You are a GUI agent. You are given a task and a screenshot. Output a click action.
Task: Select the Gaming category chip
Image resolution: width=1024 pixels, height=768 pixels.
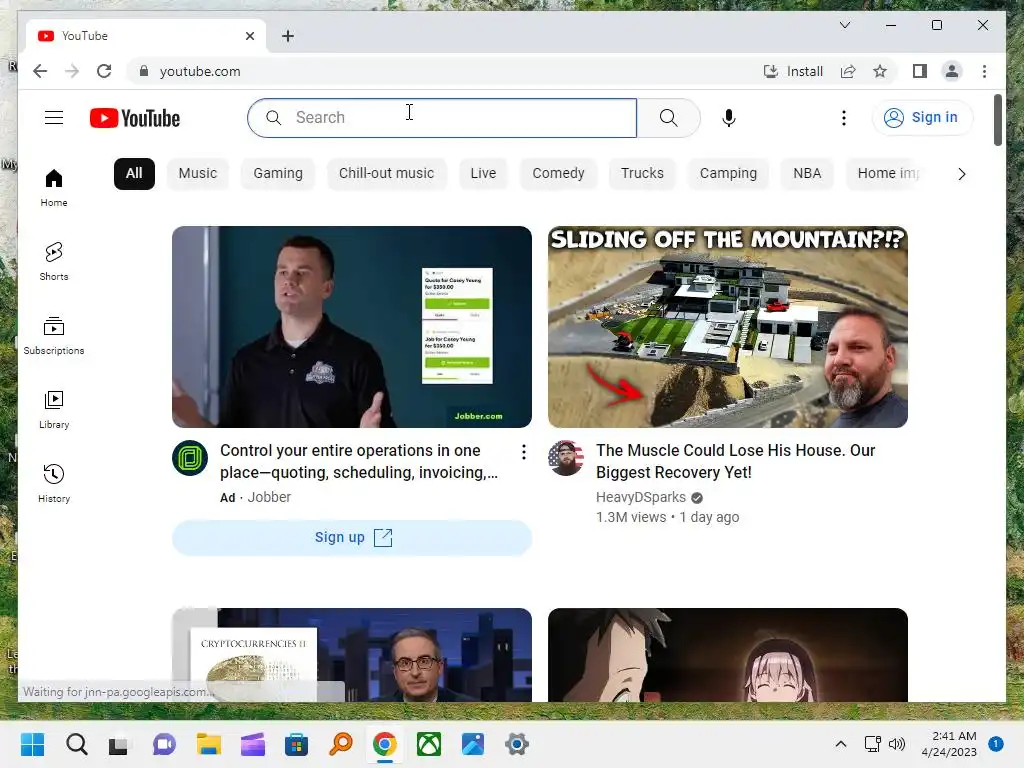[278, 174]
